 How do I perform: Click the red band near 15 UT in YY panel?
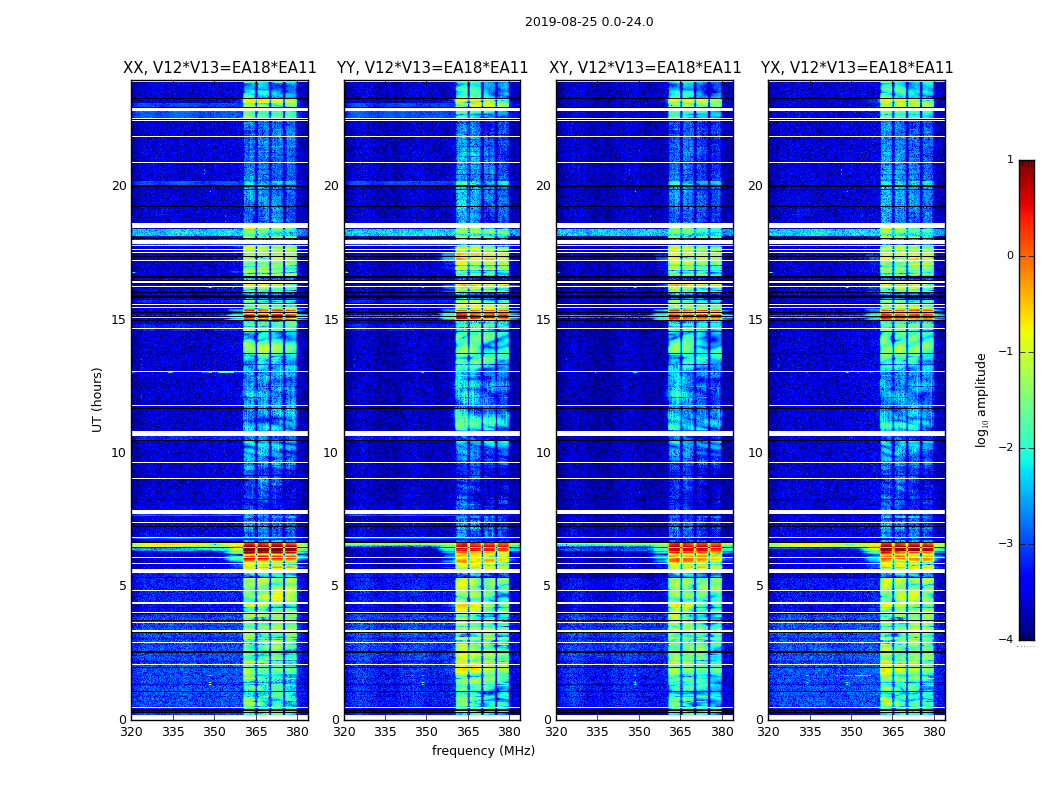482,314
